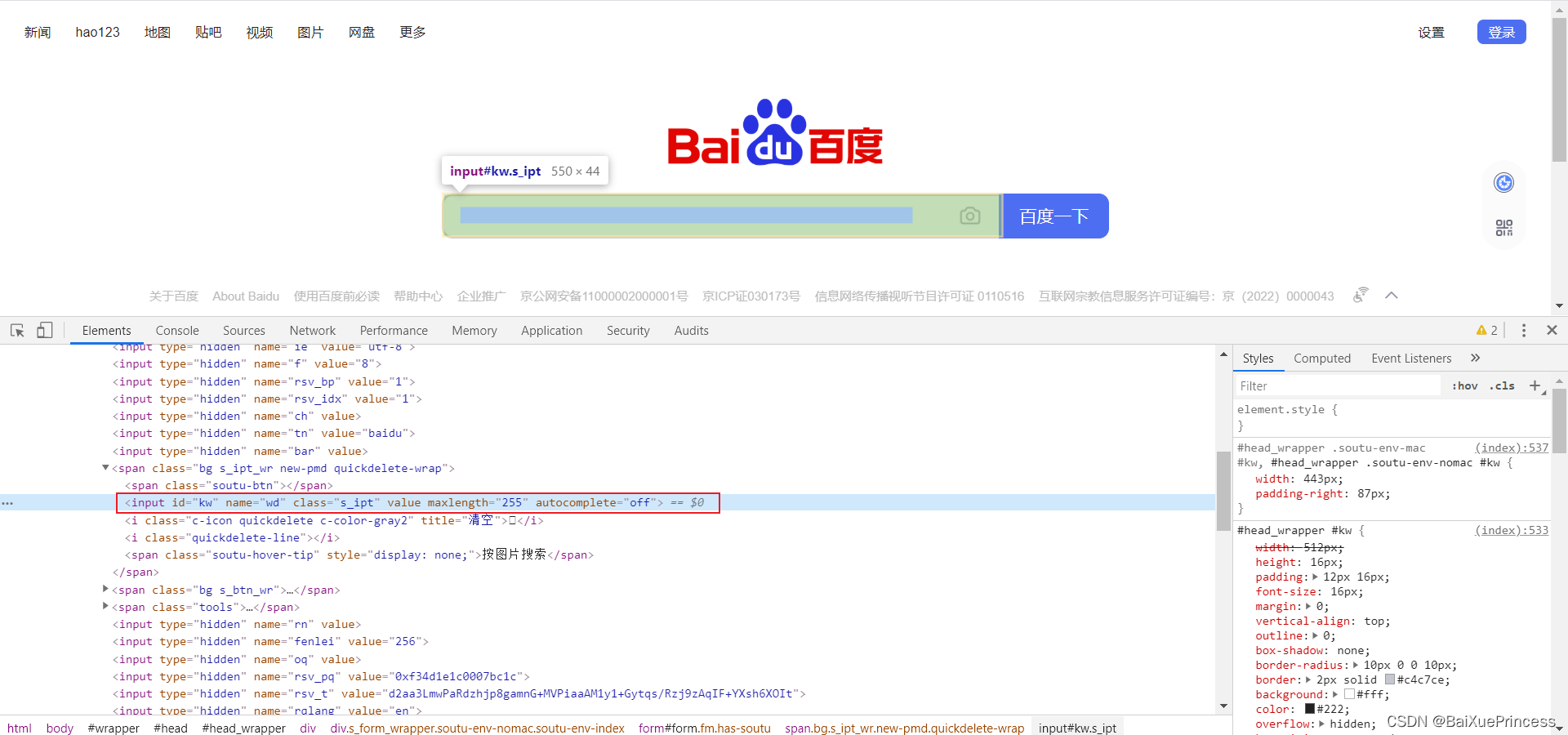
Task: Click the #c4c7ce border color swatch
Action: pyautogui.click(x=1389, y=679)
